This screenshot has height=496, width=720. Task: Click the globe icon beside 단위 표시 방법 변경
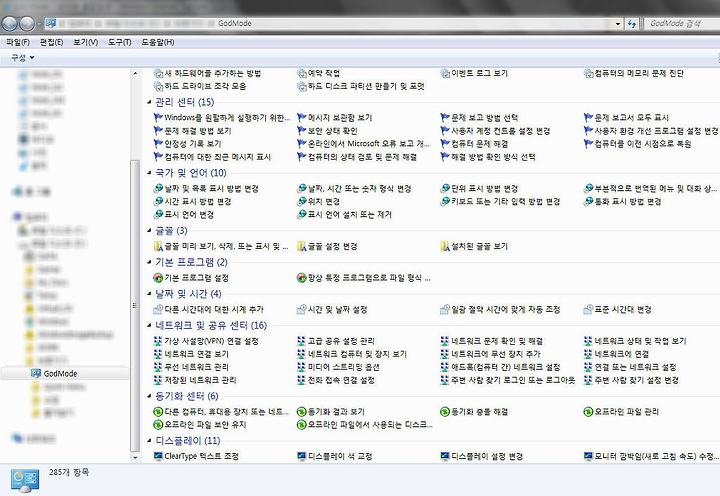[x=444, y=188]
